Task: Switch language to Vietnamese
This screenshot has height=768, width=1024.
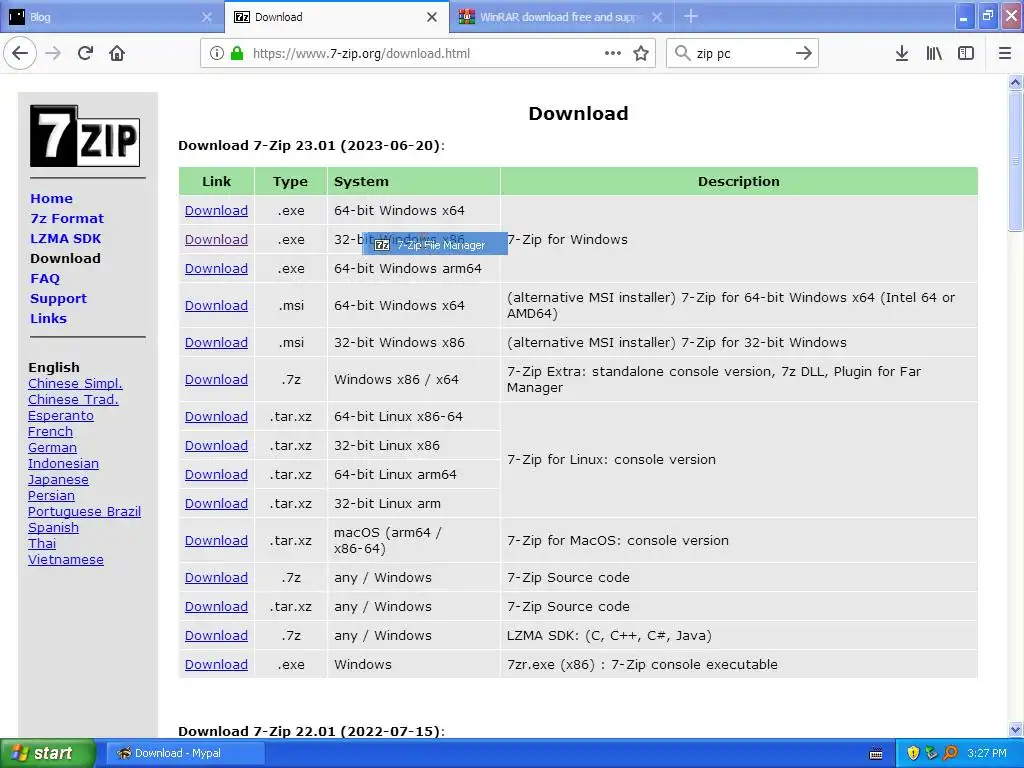Action: click(65, 560)
